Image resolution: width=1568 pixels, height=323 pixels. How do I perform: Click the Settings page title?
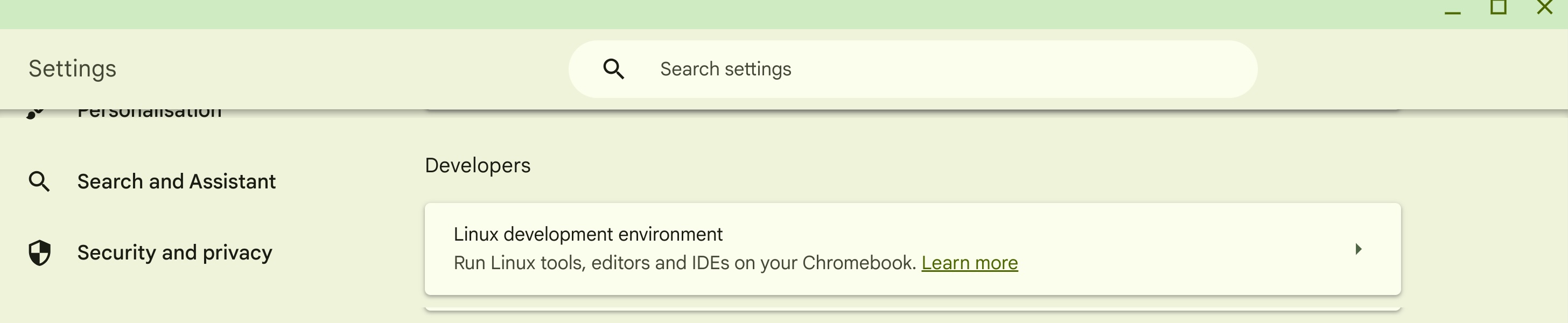coord(72,68)
